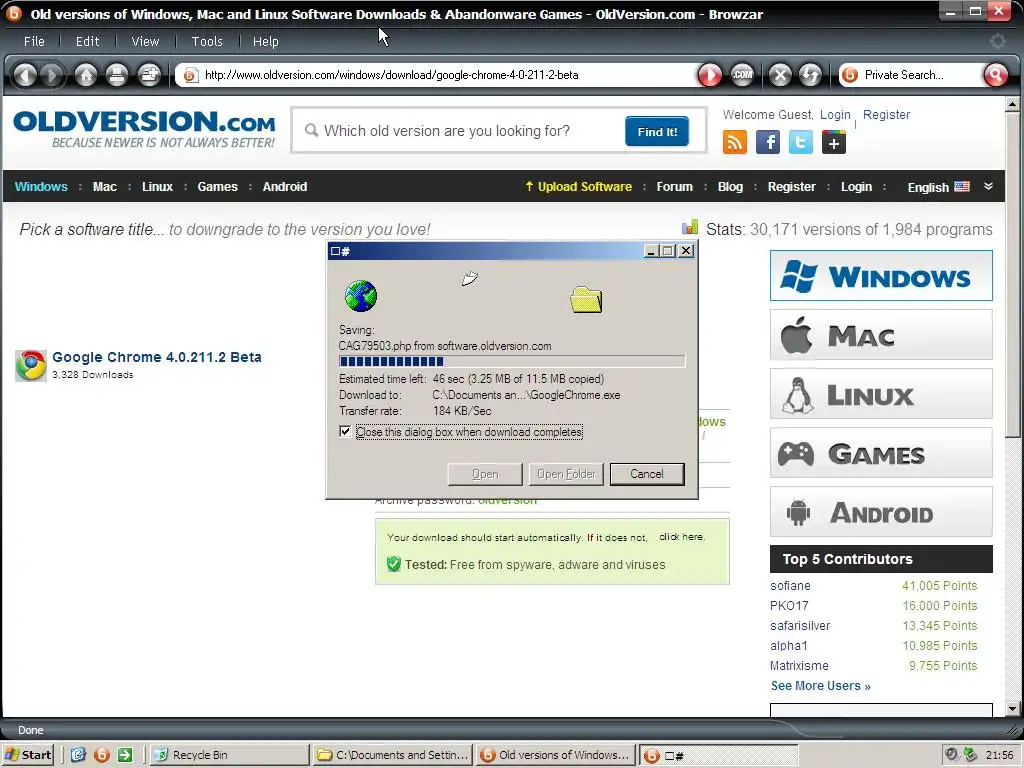This screenshot has width=1024, height=768.
Task: Click the Login link in the black nav bar
Action: click(856, 187)
